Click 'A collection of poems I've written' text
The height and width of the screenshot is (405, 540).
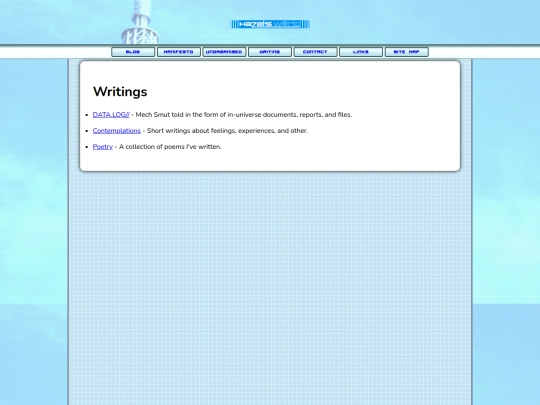[170, 147]
